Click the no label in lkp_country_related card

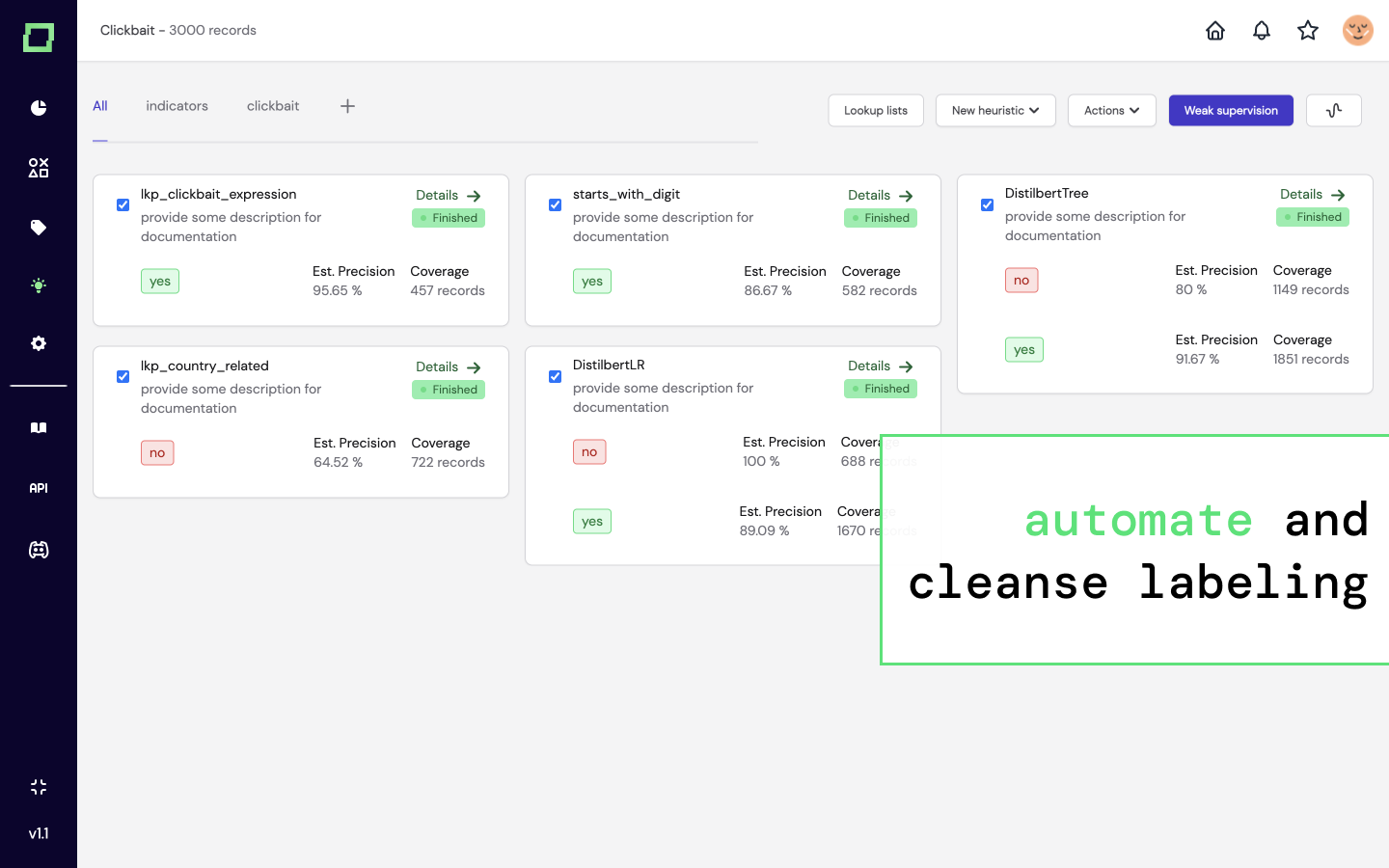click(x=157, y=452)
